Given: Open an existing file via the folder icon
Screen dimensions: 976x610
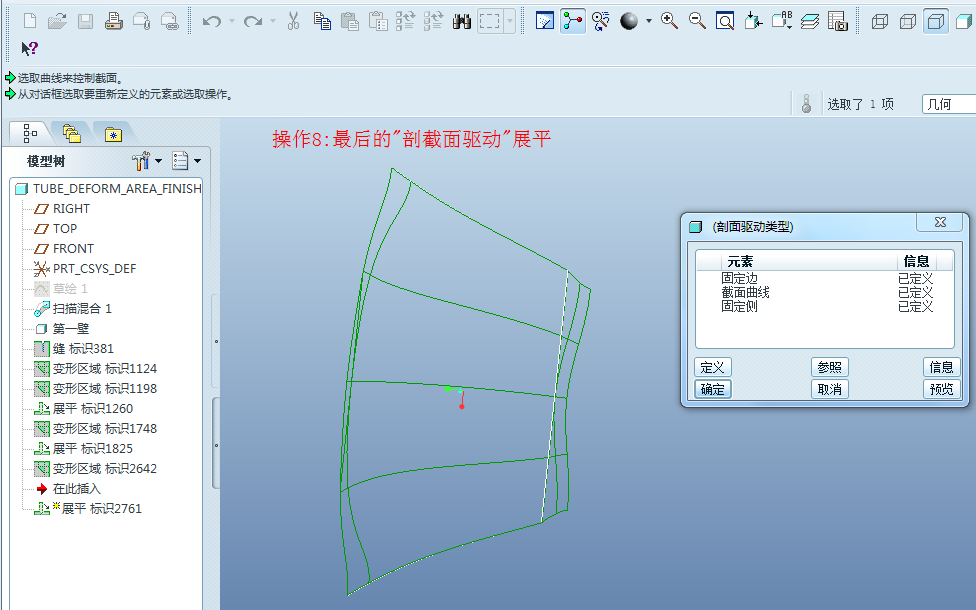Looking at the screenshot, I should pyautogui.click(x=57, y=21).
